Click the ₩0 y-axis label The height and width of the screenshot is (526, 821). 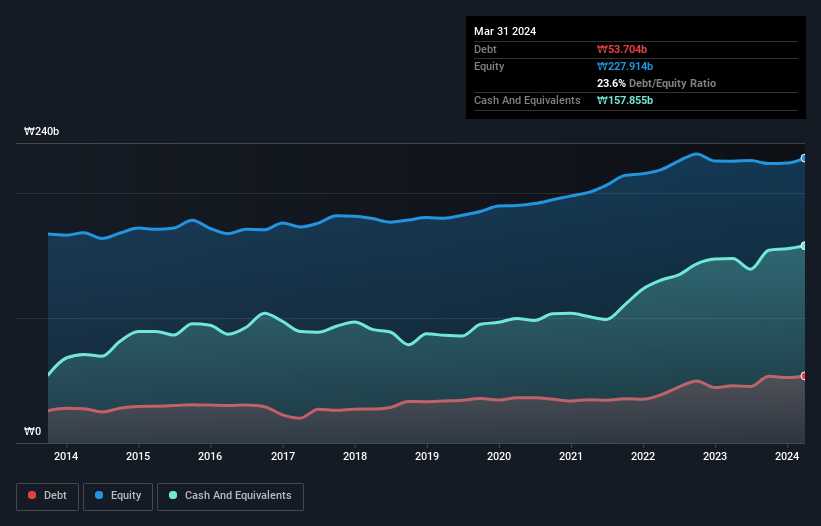tap(32, 431)
